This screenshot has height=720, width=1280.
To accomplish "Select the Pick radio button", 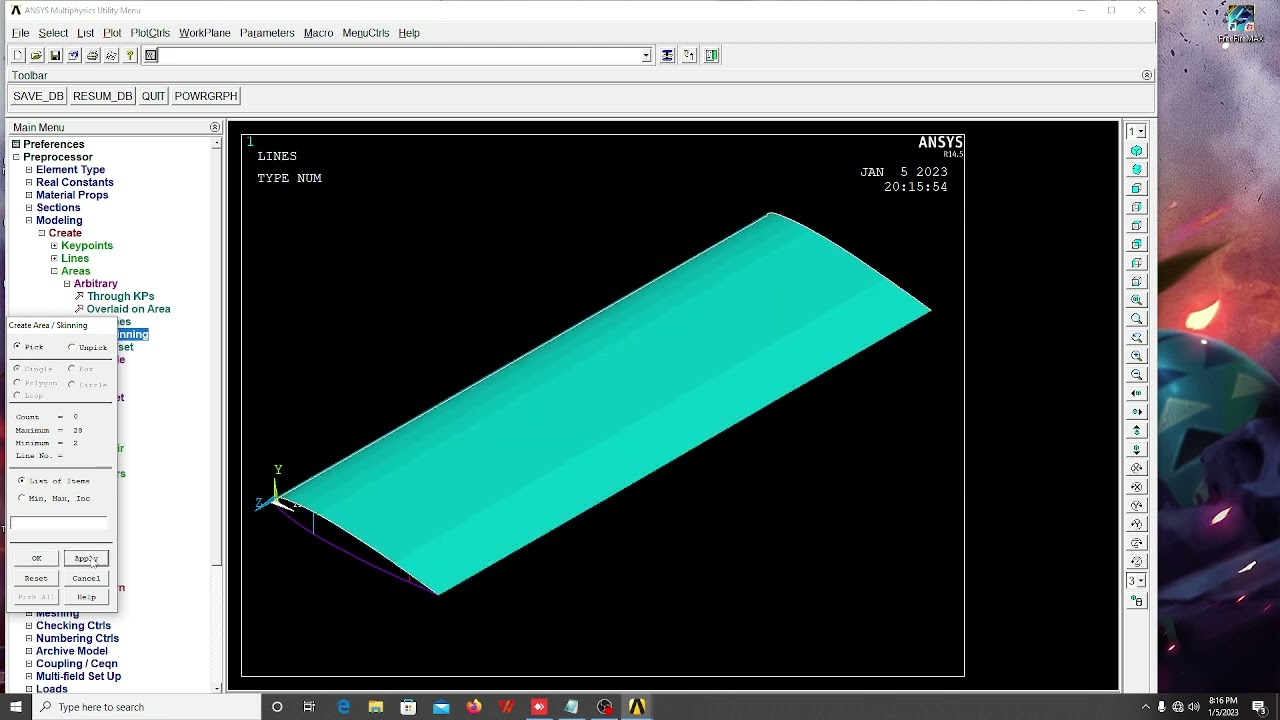I will click(x=17, y=347).
